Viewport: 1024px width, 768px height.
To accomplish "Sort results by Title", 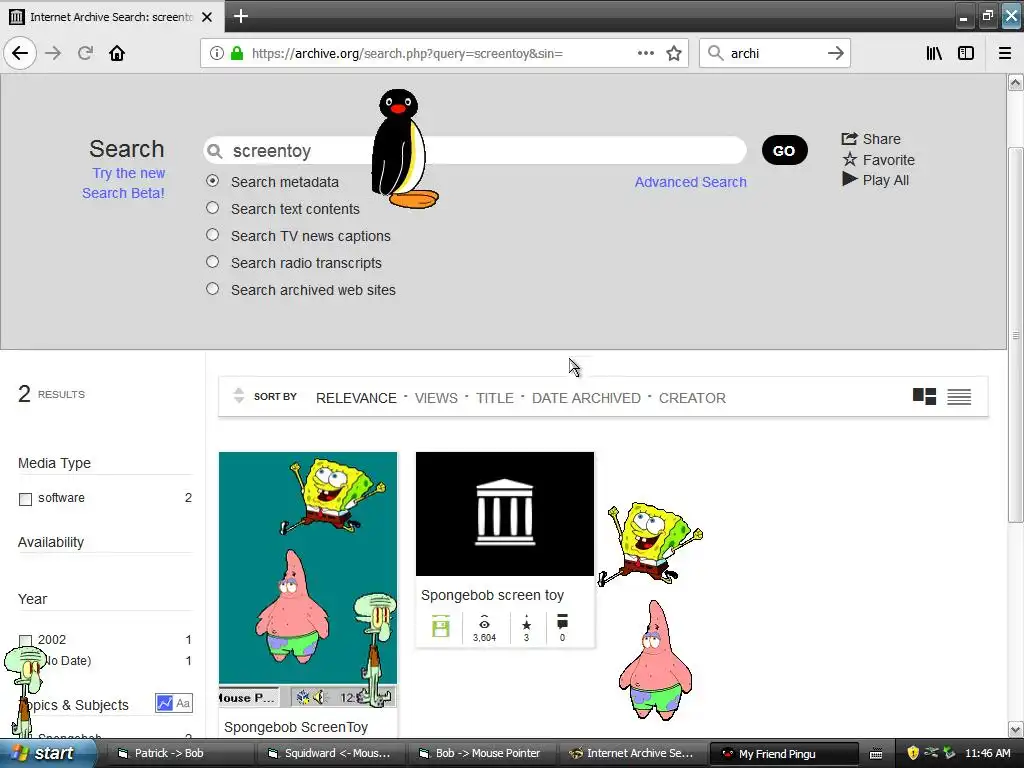I will 494,398.
